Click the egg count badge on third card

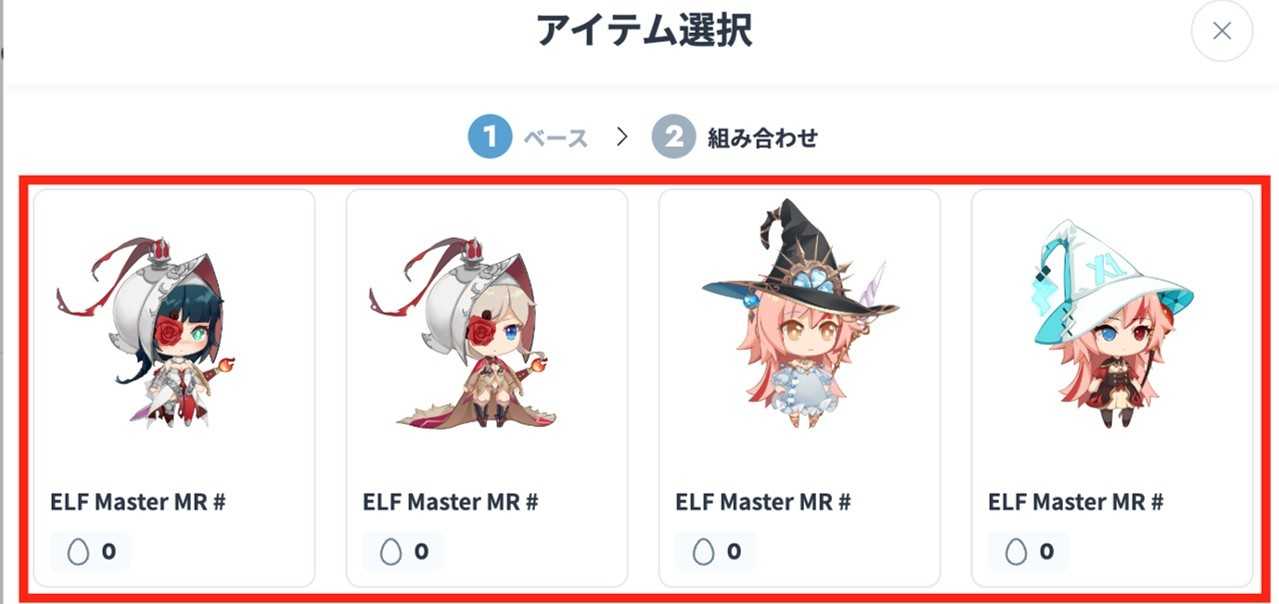click(716, 551)
